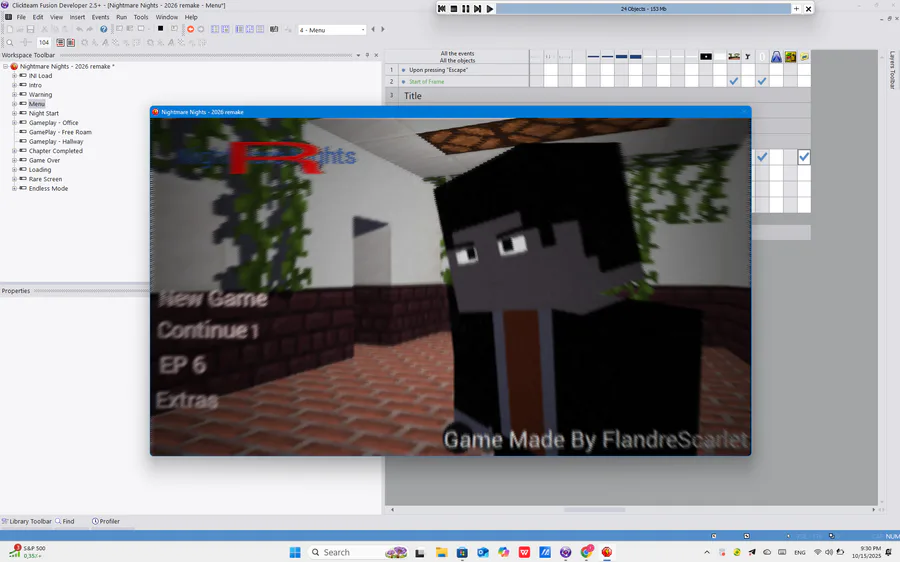This screenshot has height=562, width=900.
Task: Open the Run menu
Action: coord(121,17)
